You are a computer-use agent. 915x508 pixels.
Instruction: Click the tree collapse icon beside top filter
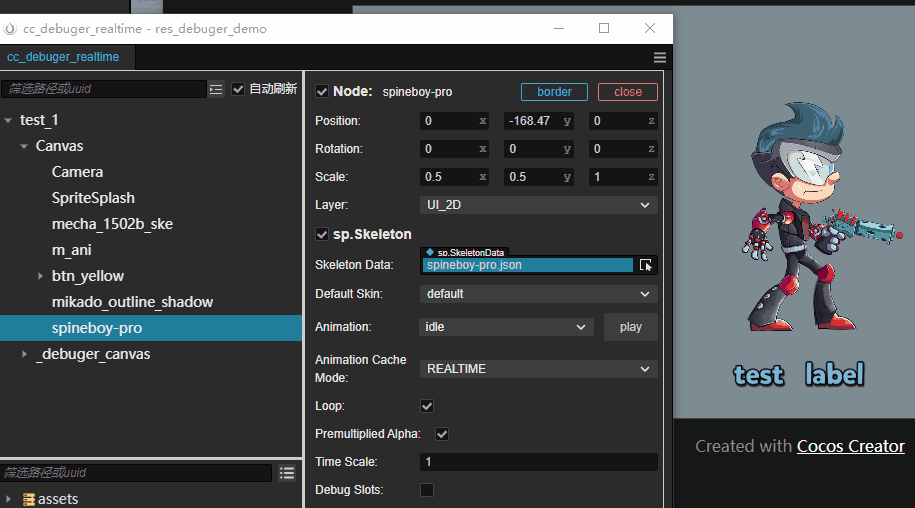coord(216,89)
